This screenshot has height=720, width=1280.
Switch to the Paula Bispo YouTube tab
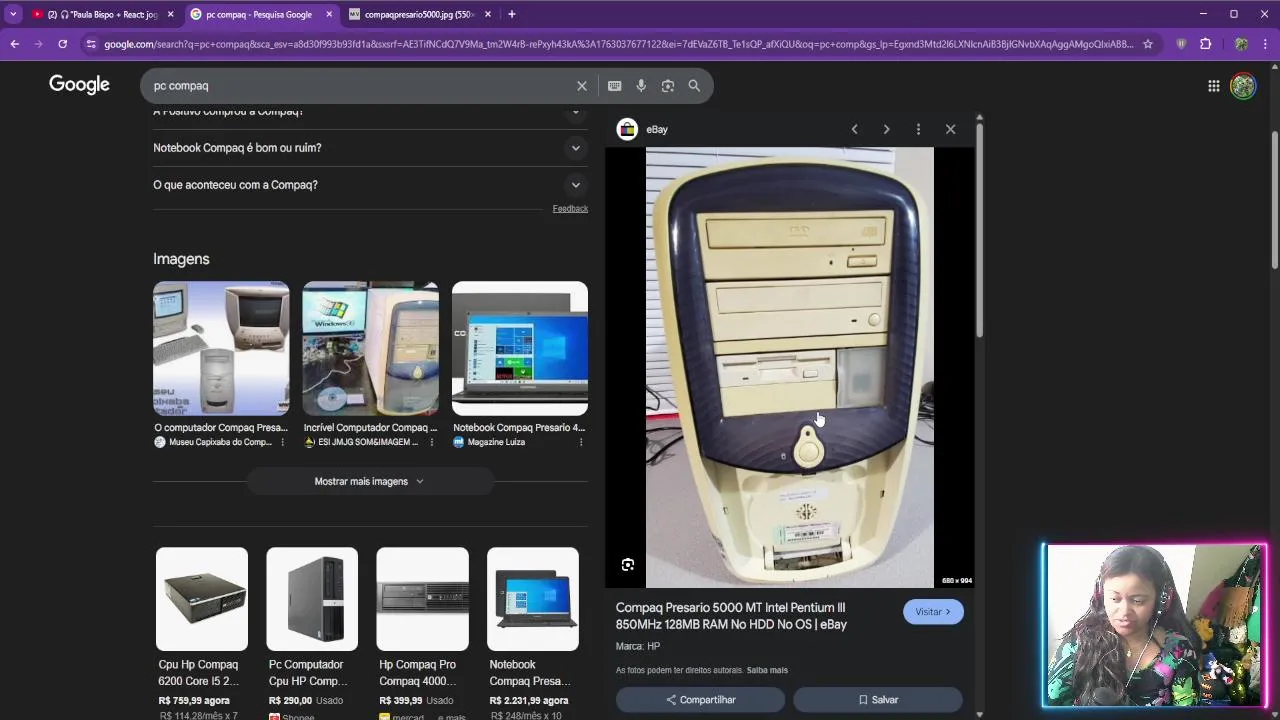coord(102,14)
